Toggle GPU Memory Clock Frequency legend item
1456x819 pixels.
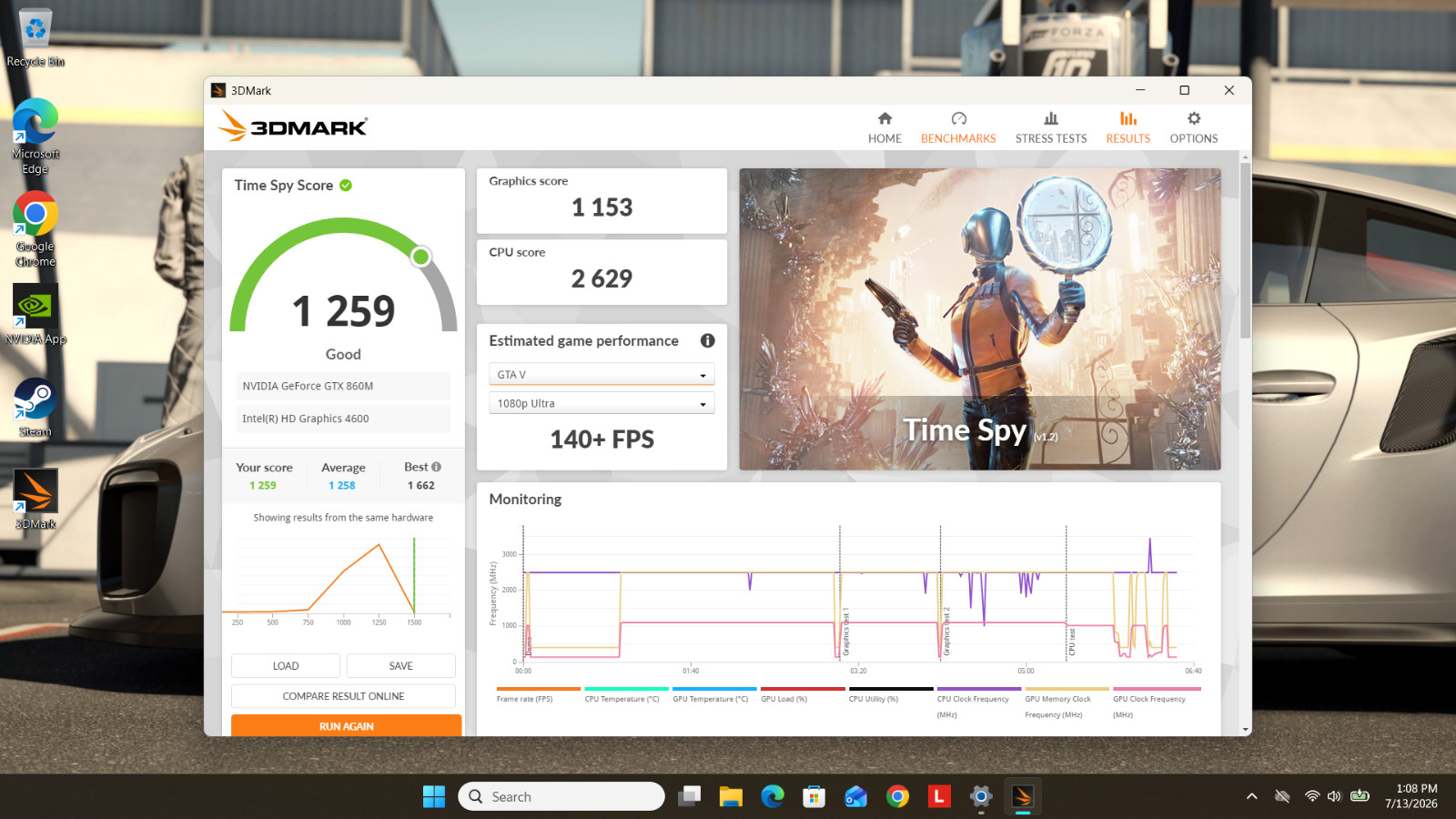pos(1067,703)
